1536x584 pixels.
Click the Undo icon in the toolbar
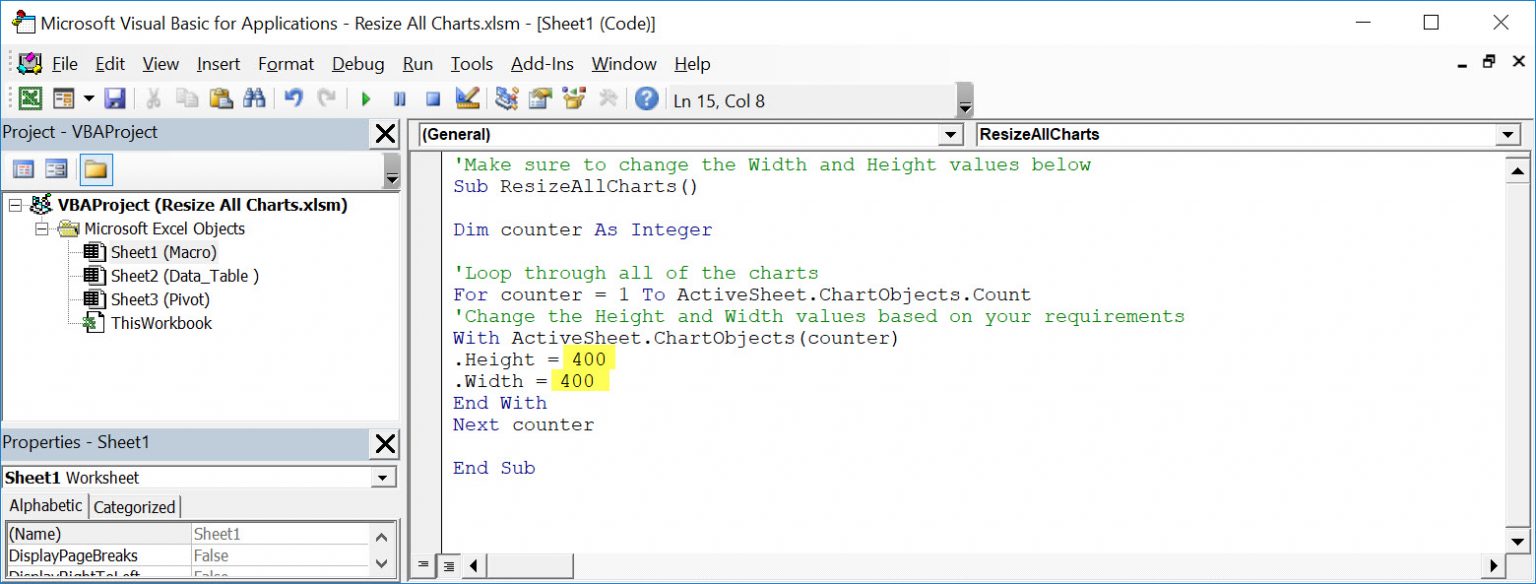pos(293,98)
